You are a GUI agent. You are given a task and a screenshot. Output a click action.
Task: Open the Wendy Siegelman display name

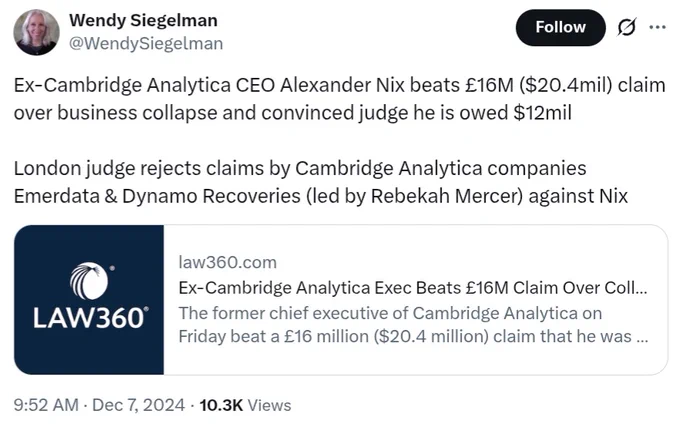tap(143, 20)
